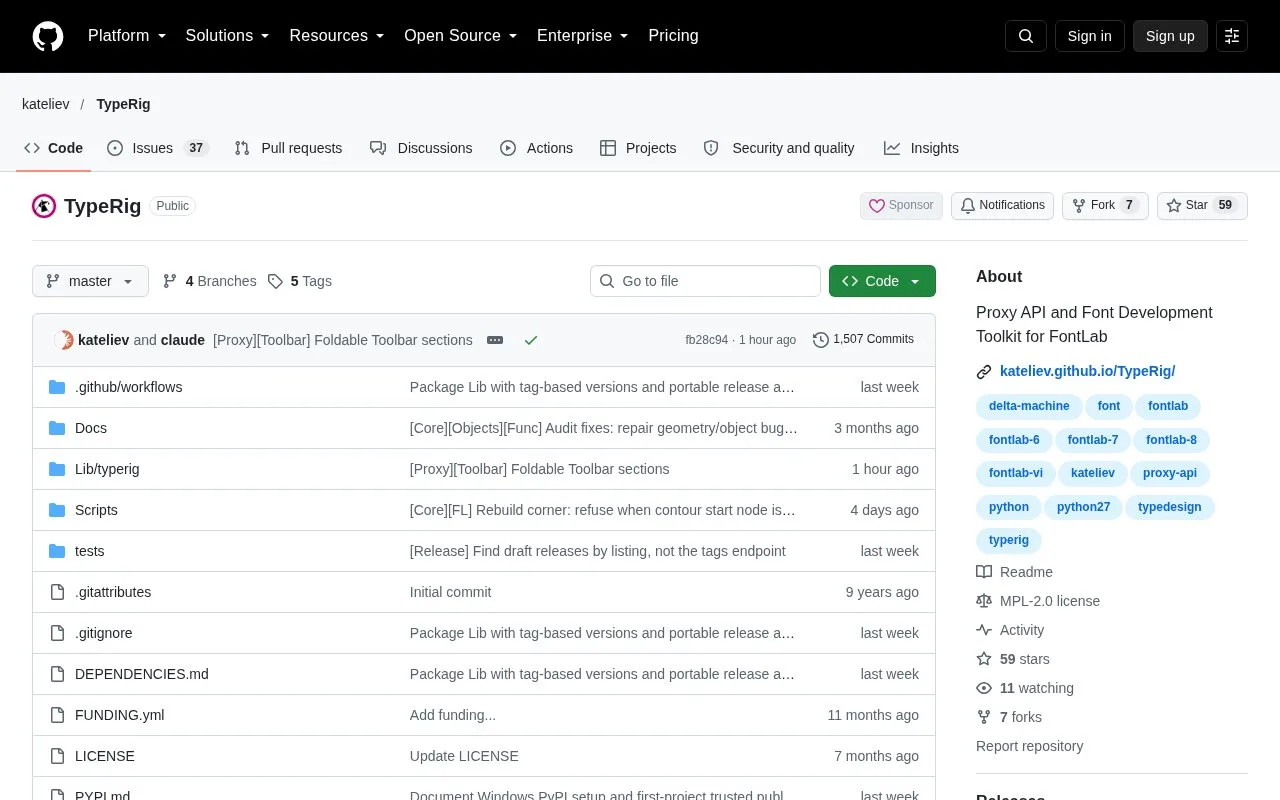The height and width of the screenshot is (800, 1280).
Task: Star the TypeRig repository
Action: coord(1202,205)
